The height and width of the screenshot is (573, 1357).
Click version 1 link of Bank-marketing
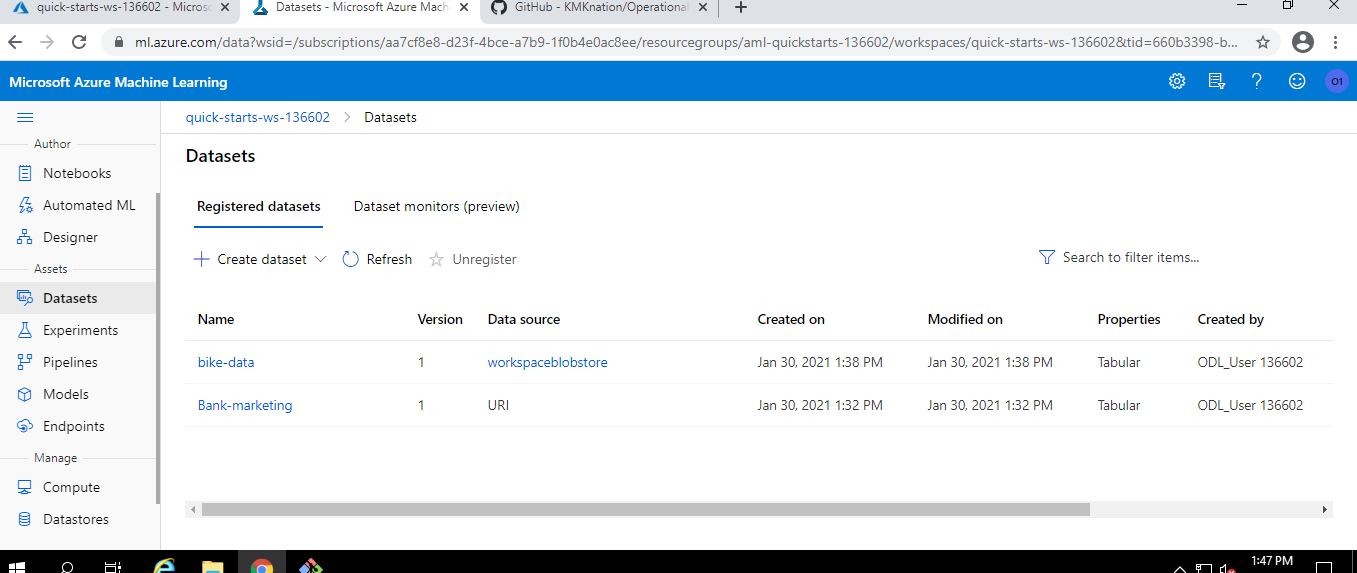tap(421, 405)
